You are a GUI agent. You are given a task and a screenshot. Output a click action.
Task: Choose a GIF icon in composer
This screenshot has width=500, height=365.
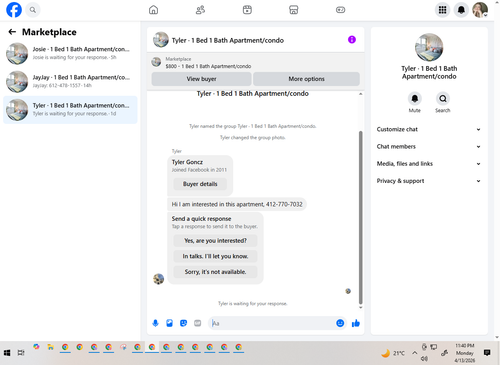pos(198,323)
